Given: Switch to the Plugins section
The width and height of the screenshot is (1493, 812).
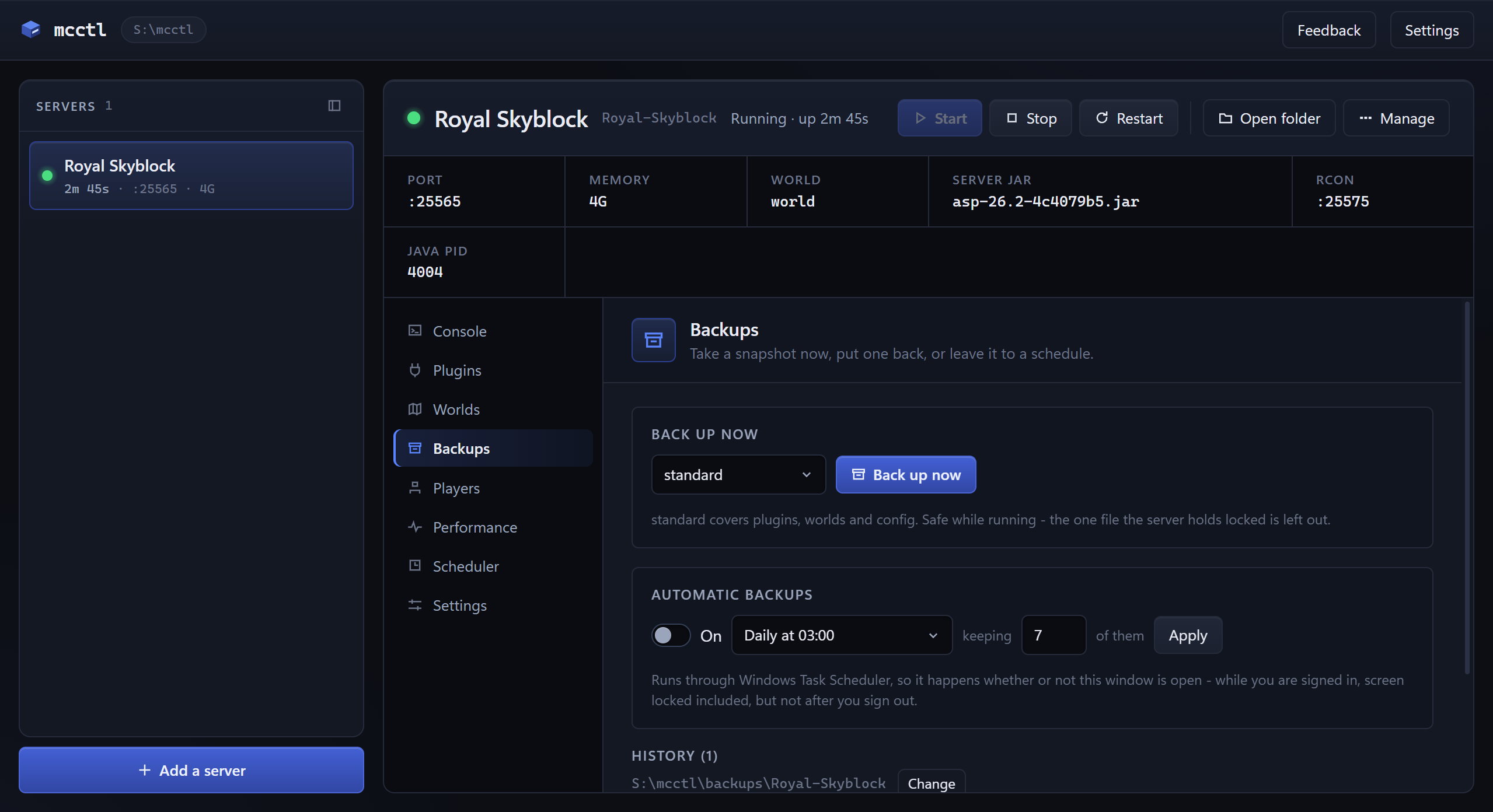Looking at the screenshot, I should point(493,370).
